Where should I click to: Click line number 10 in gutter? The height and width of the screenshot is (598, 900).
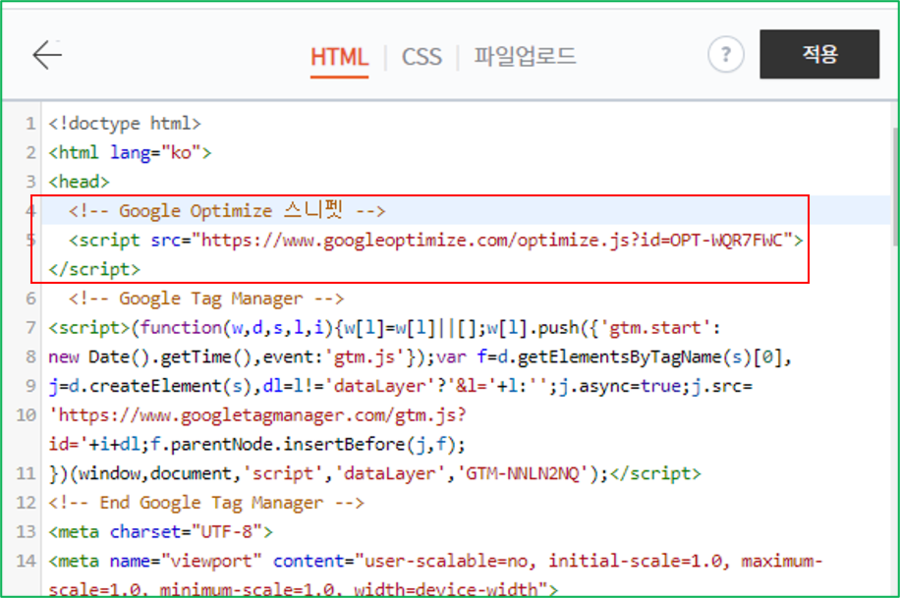(x=26, y=415)
